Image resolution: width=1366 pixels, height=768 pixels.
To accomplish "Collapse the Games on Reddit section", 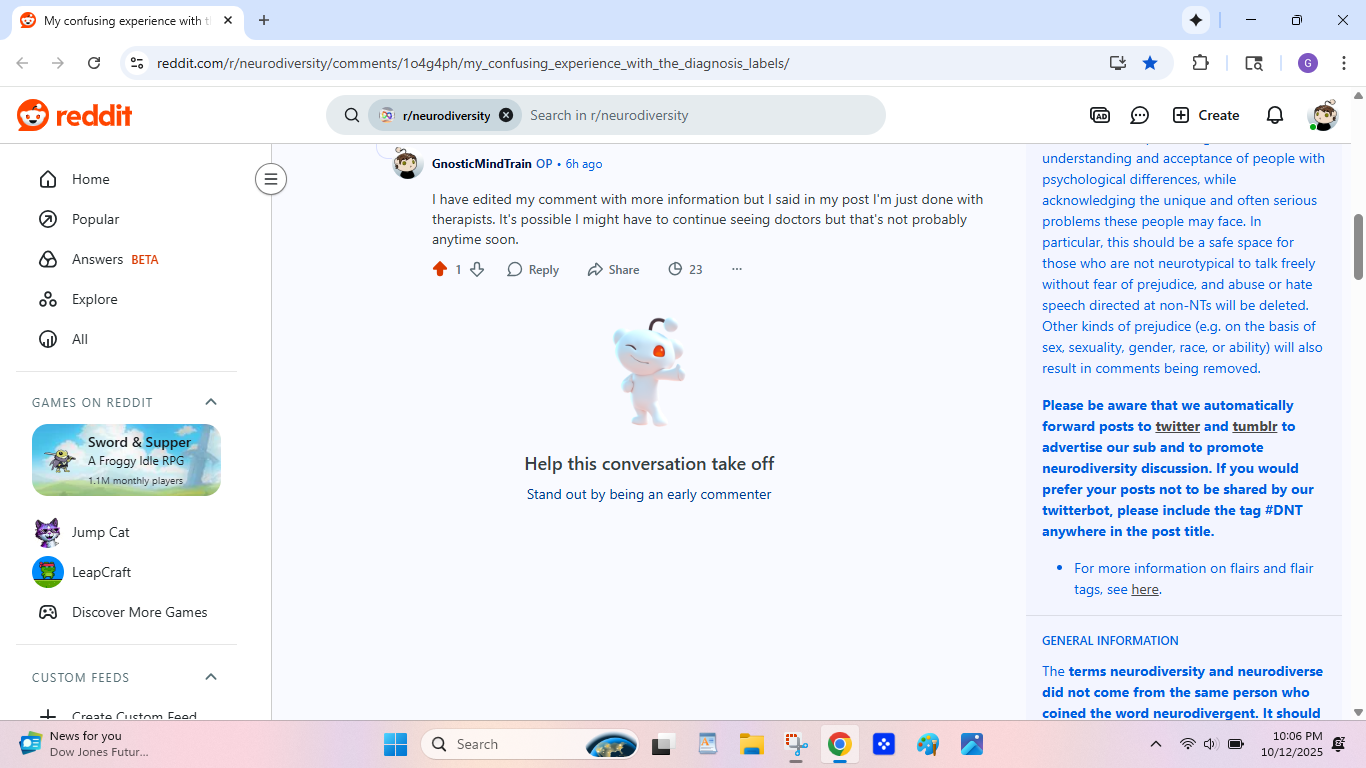I will [x=211, y=402].
